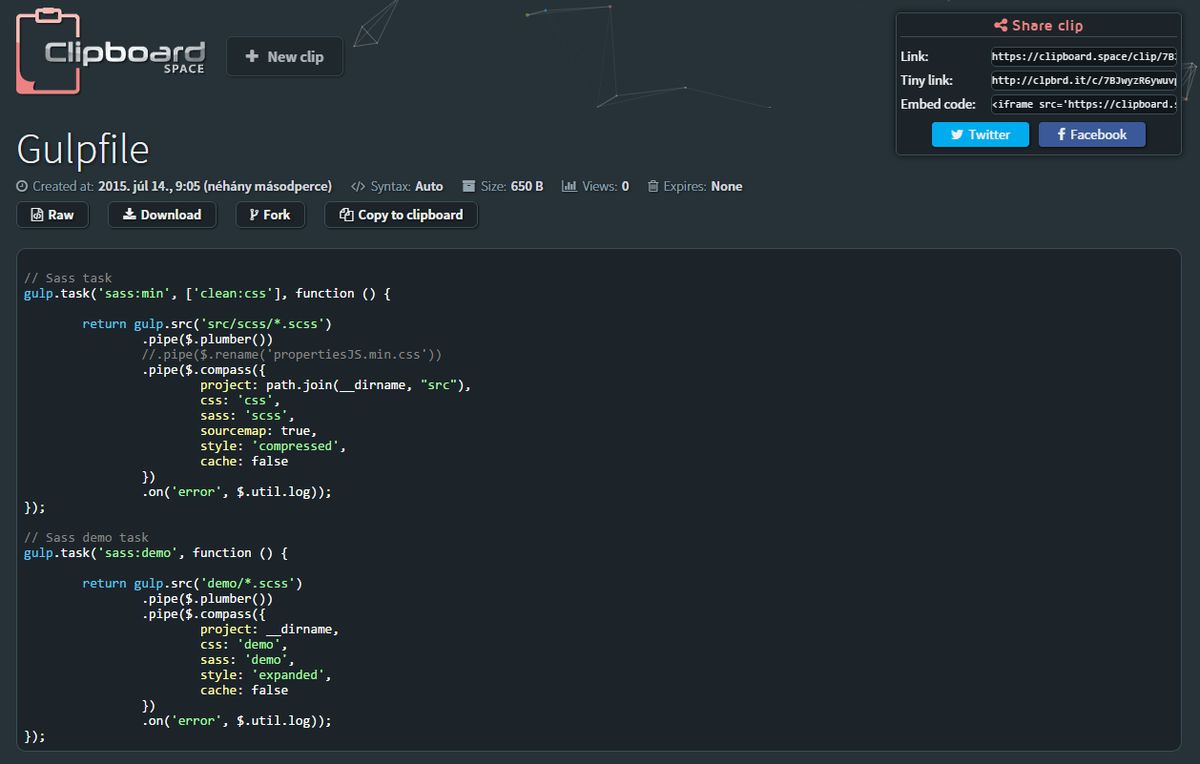The width and height of the screenshot is (1200, 764).
Task: Open the raw view via Raw button
Action: (x=52, y=214)
